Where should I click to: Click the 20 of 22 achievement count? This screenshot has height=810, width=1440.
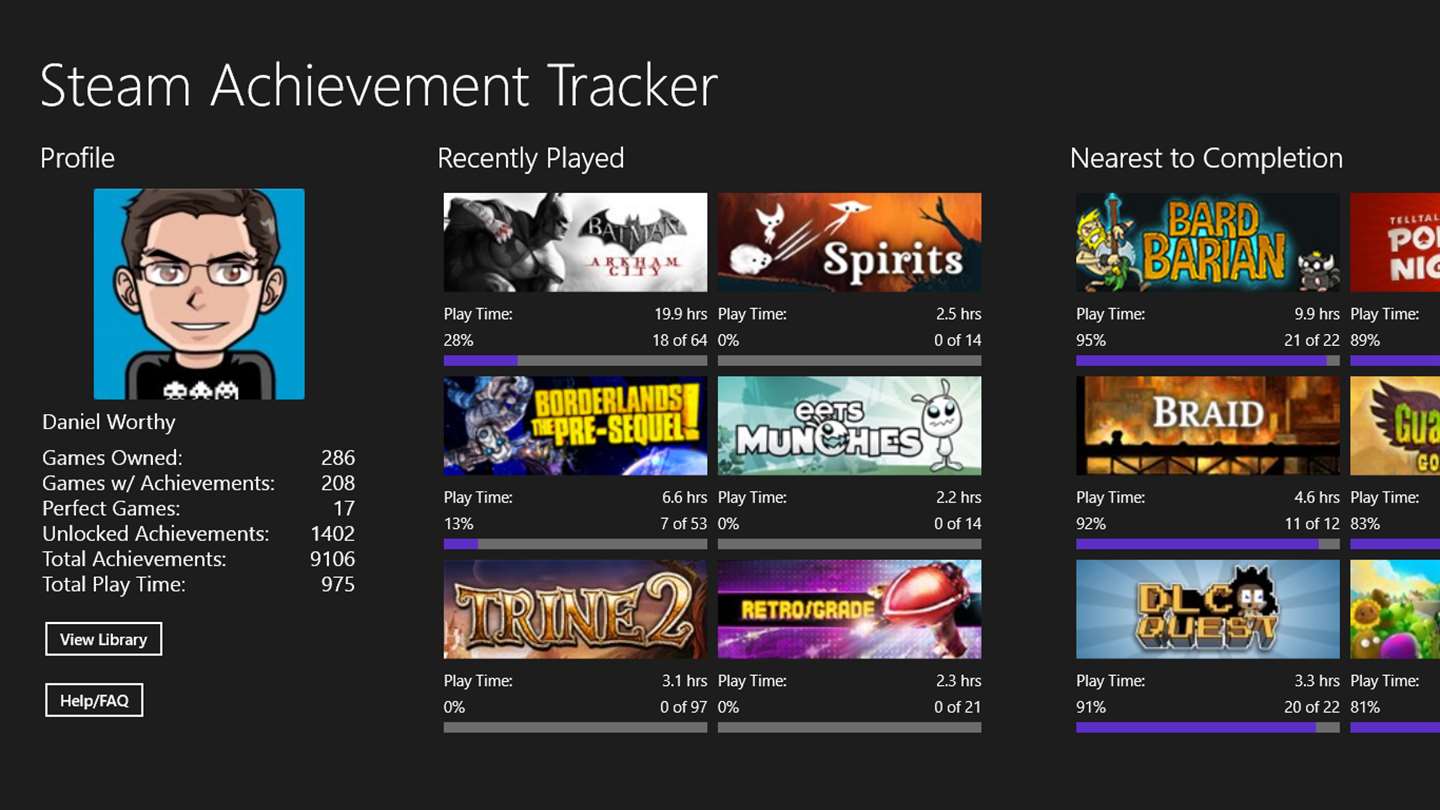(x=1312, y=707)
